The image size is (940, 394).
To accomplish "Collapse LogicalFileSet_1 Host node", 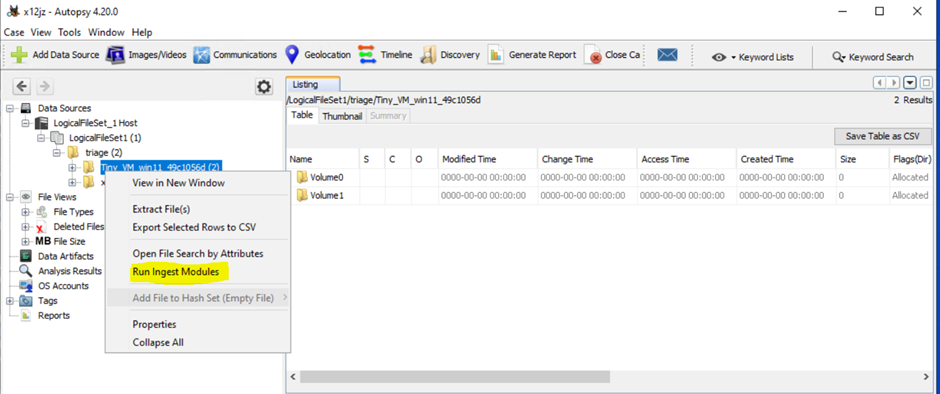I will pyautogui.click(x=26, y=123).
